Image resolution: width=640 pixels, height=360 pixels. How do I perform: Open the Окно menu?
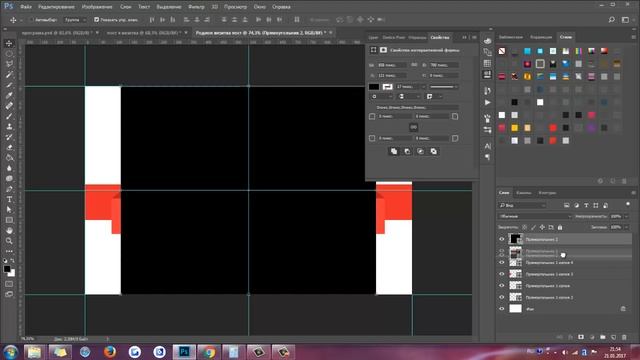[x=259, y=7]
